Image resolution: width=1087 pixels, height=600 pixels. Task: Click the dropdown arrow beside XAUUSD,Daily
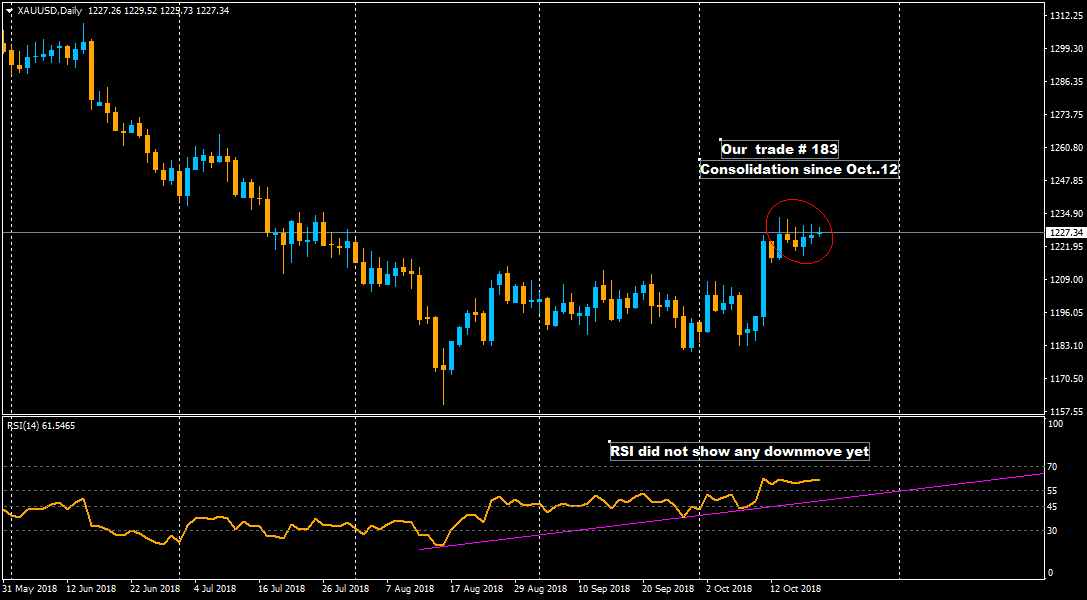pos(9,11)
